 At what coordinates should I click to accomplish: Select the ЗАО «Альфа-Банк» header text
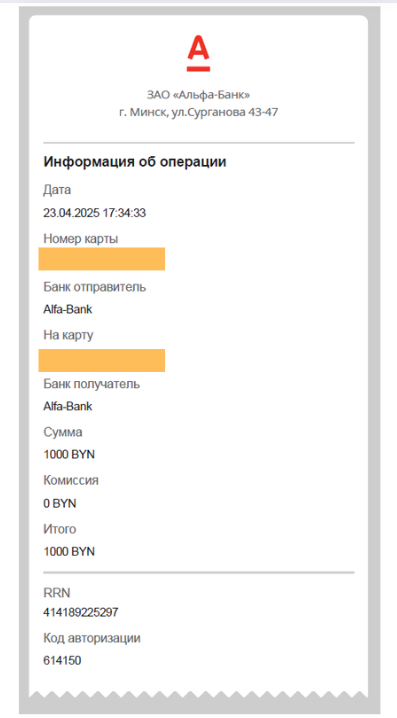198,95
